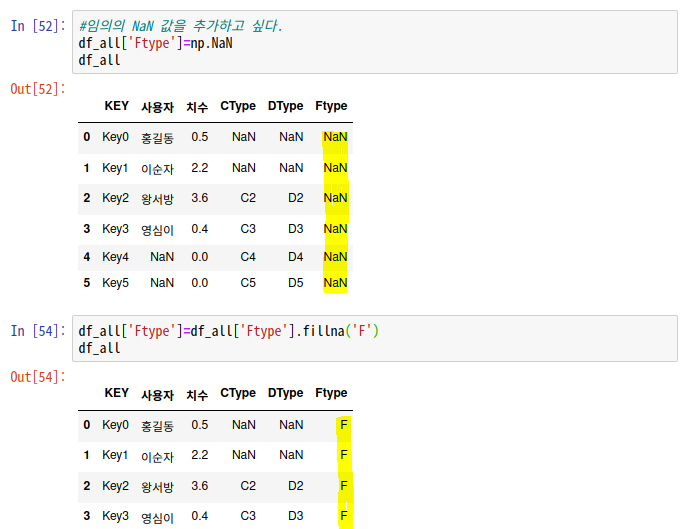This screenshot has height=529, width=692.
Task: Click the 2.2 value in Out[52] table
Action: (199, 168)
